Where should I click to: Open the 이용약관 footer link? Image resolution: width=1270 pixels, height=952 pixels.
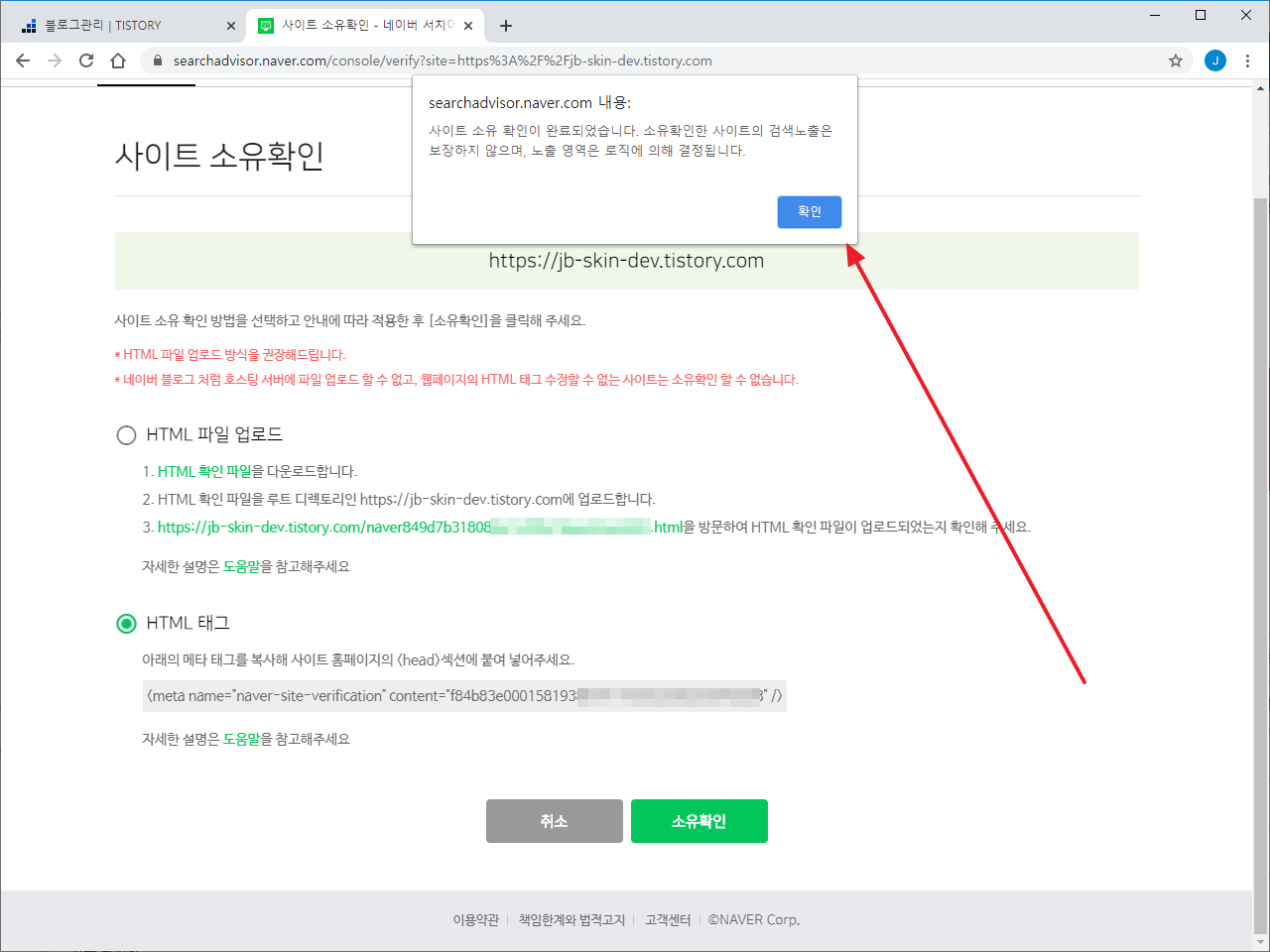(x=476, y=919)
